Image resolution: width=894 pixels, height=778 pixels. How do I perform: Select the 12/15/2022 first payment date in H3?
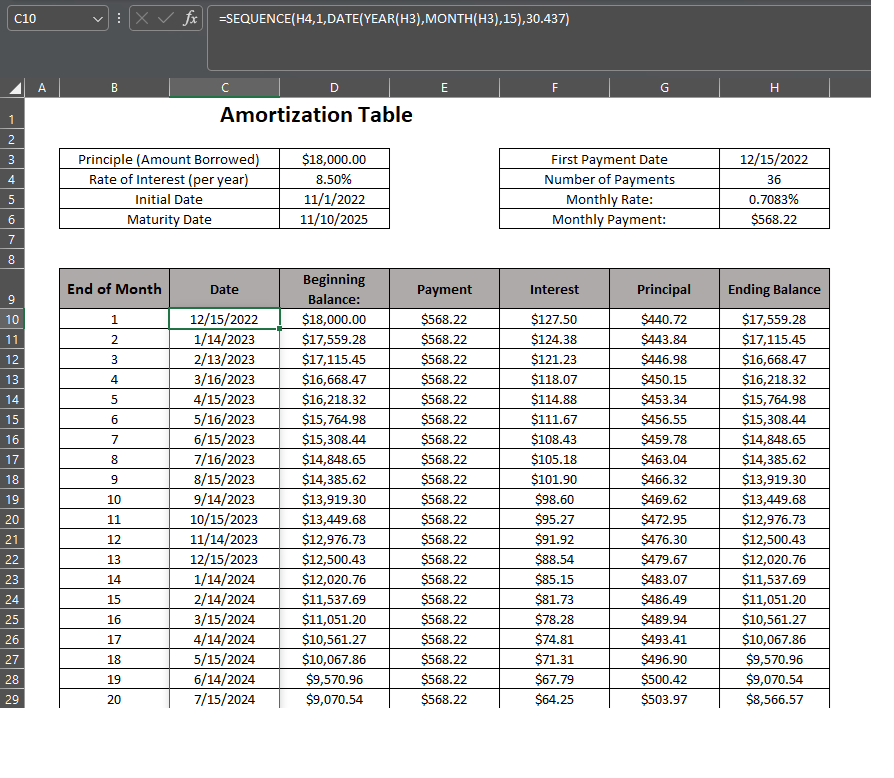click(774, 159)
